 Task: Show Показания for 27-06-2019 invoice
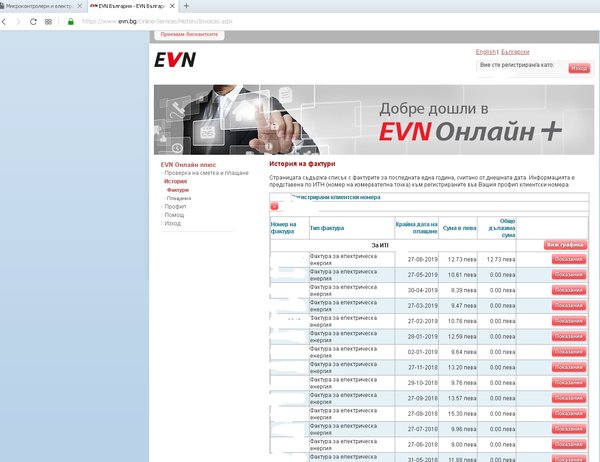click(x=569, y=260)
